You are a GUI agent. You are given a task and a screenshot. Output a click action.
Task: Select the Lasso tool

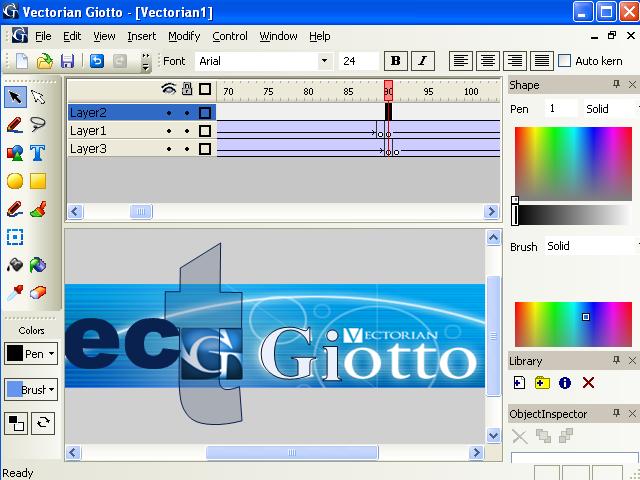click(38, 124)
